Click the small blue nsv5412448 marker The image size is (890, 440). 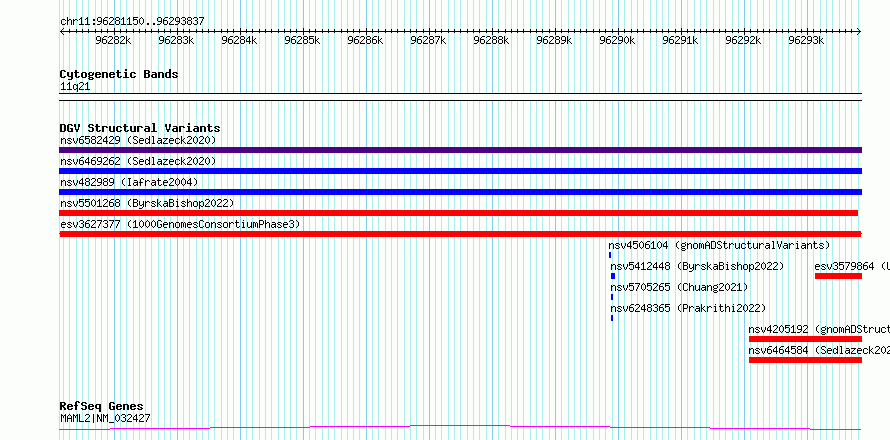(613, 276)
